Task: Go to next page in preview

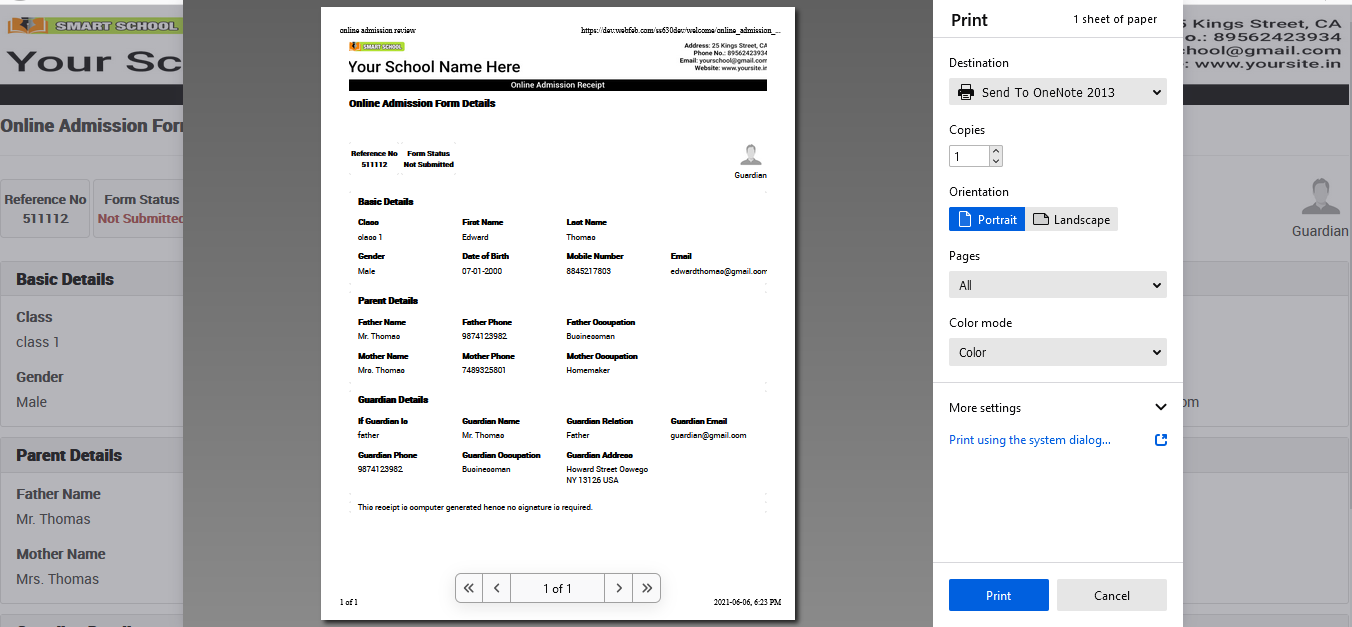Action: click(619, 588)
